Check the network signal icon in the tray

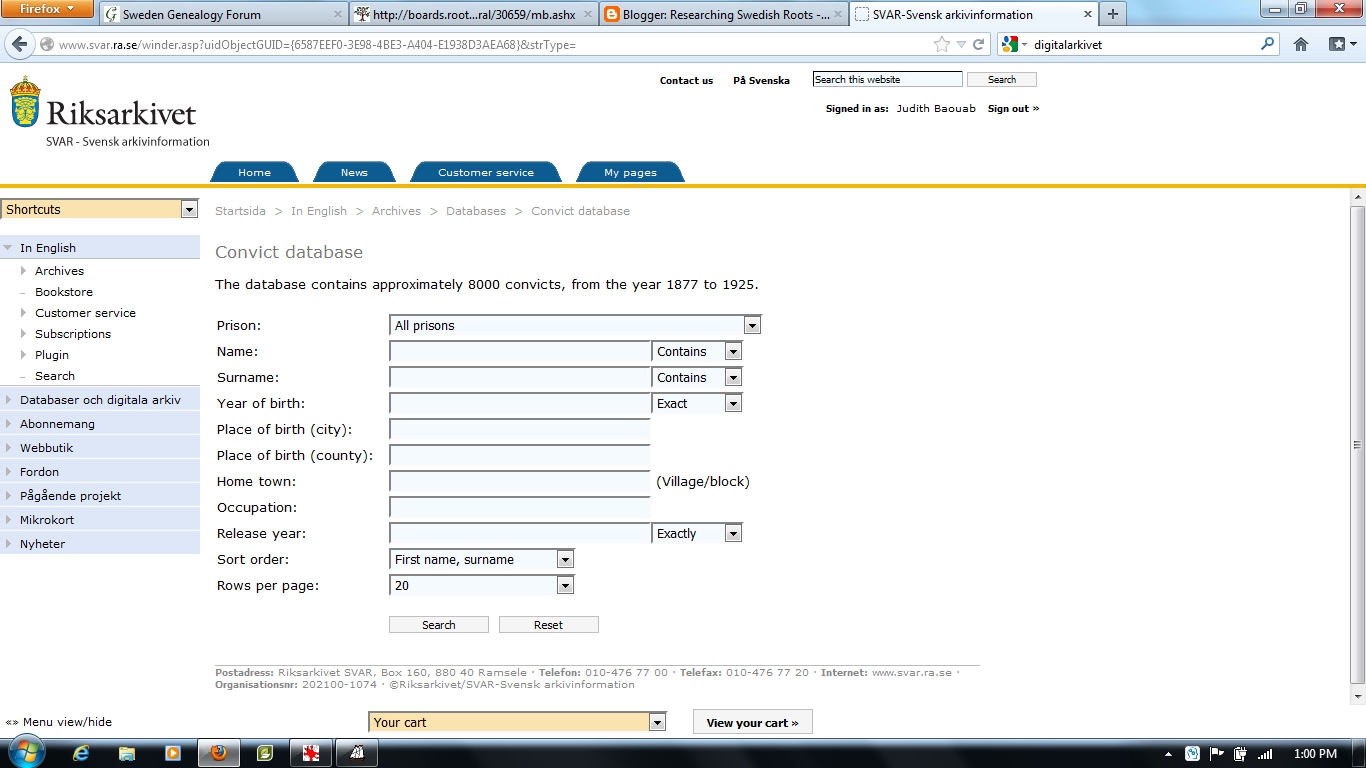(x=1264, y=753)
